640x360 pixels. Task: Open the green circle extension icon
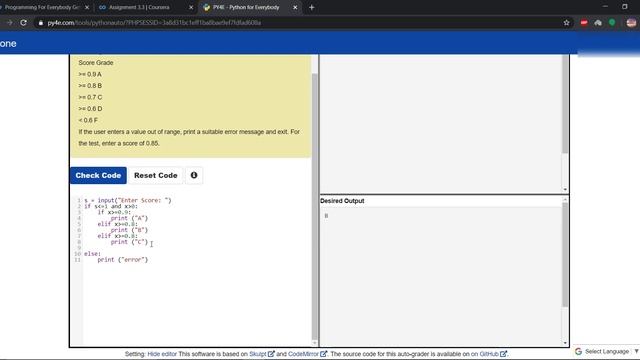pyautogui.click(x=612, y=23)
